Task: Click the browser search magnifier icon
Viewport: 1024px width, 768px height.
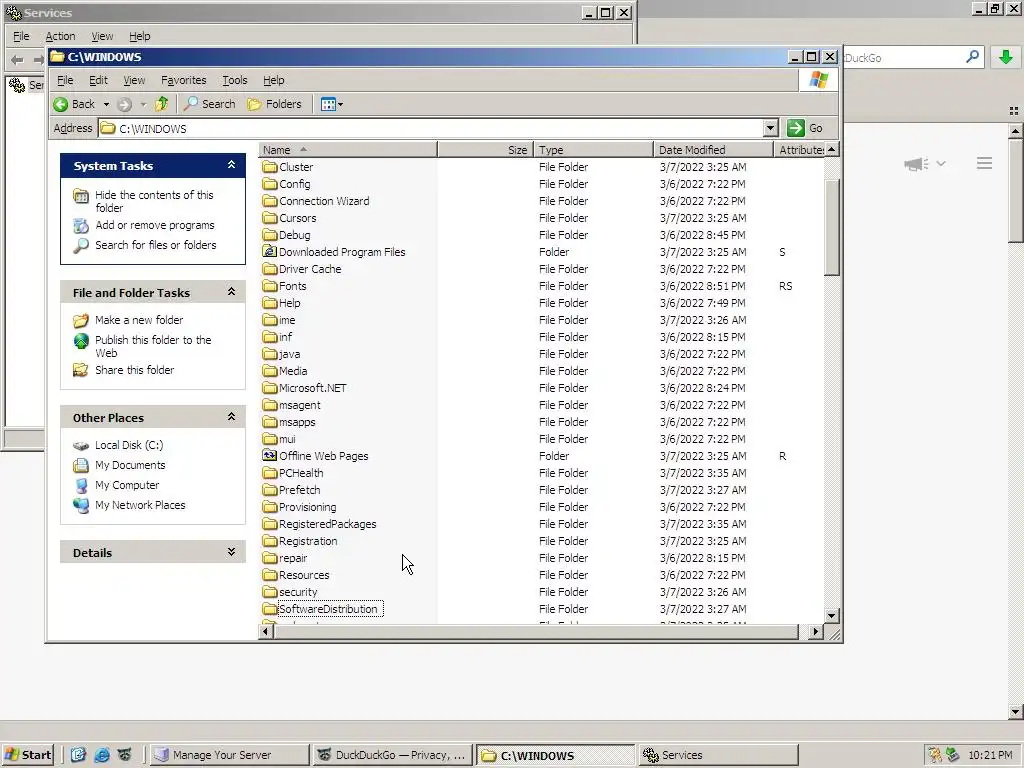Action: (x=972, y=57)
